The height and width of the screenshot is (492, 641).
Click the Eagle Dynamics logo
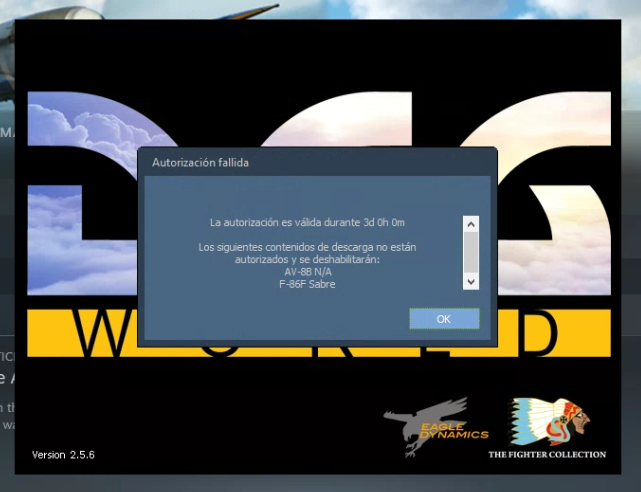436,427
